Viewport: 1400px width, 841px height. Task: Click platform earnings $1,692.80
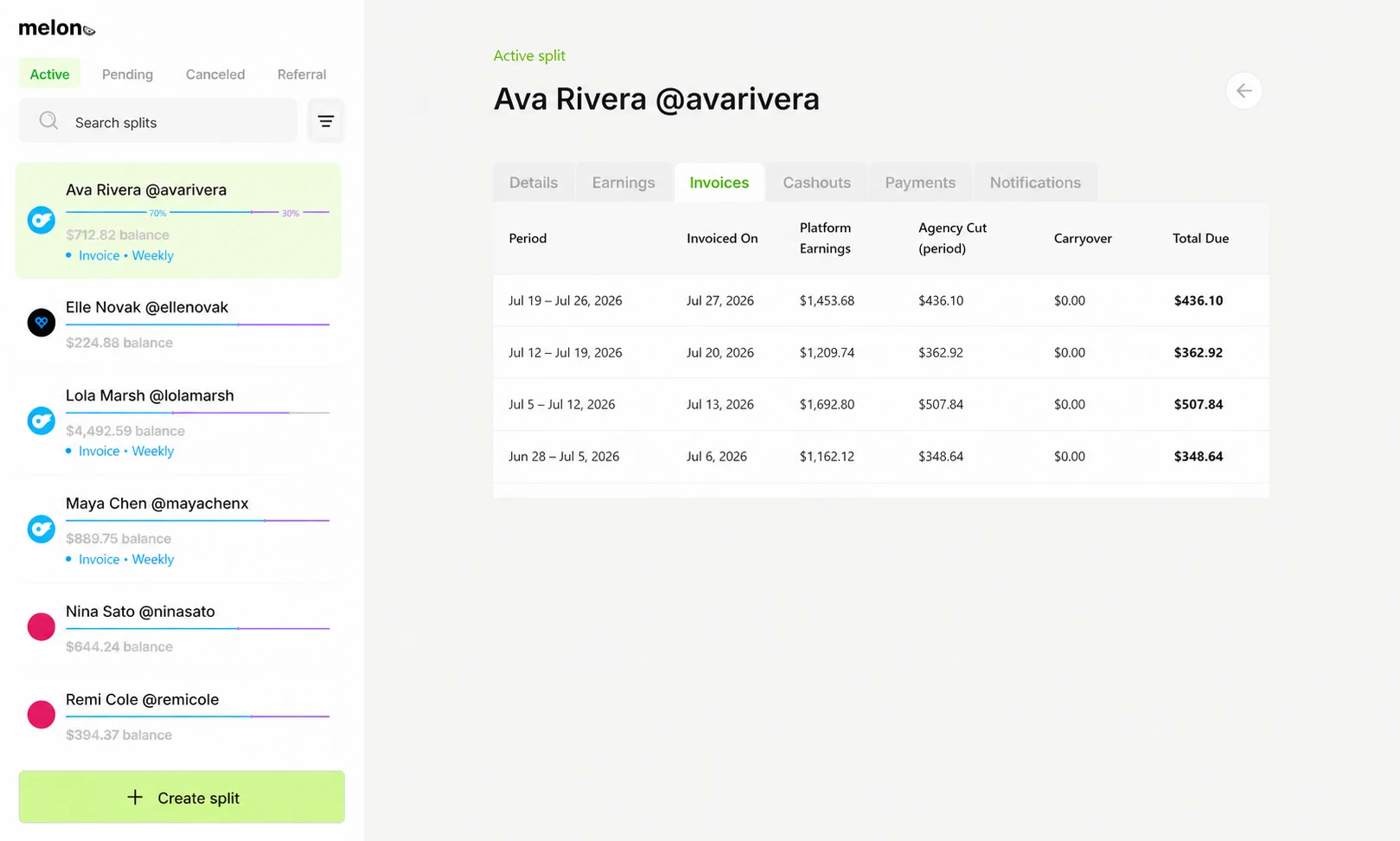[x=827, y=404]
